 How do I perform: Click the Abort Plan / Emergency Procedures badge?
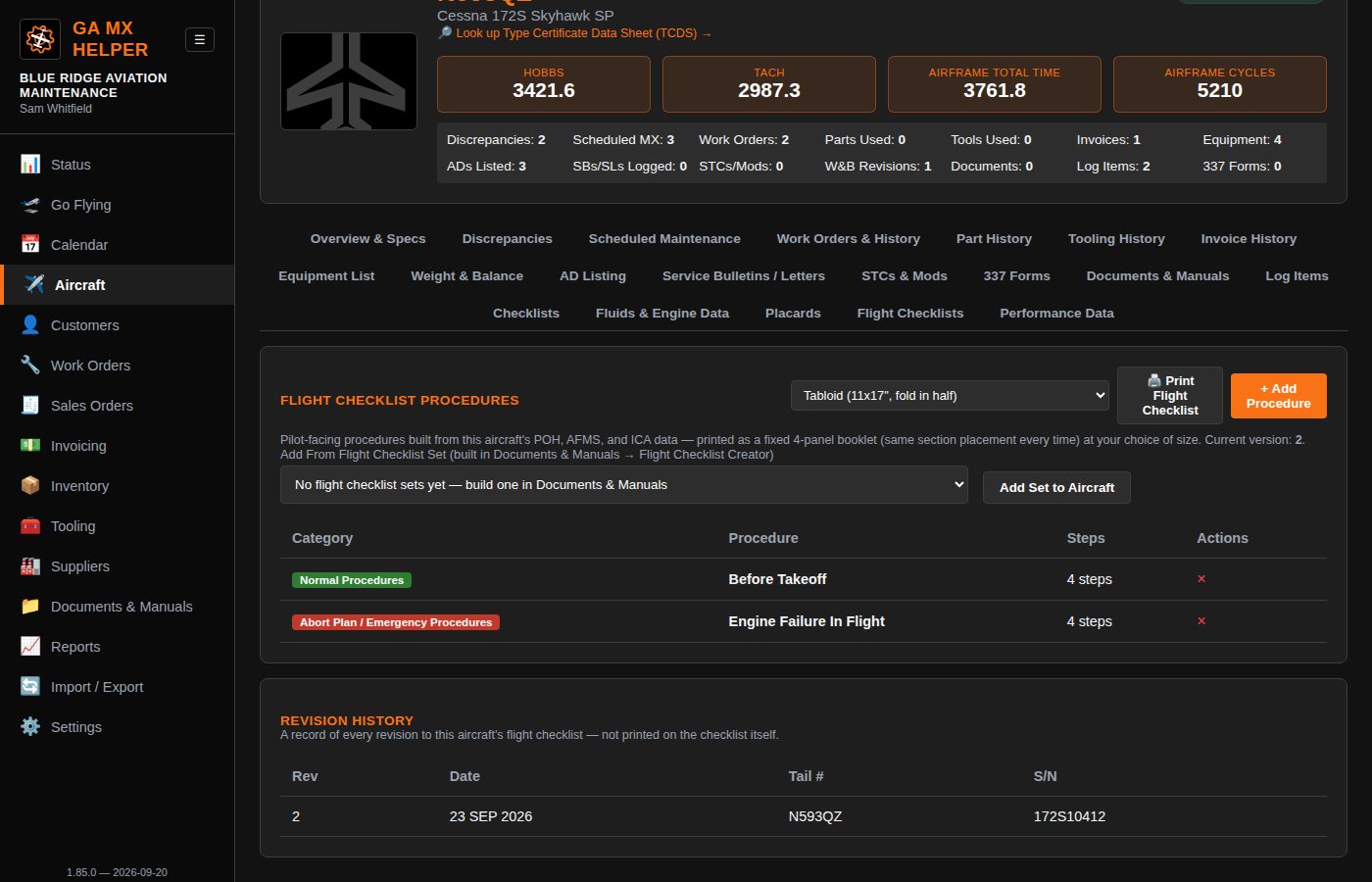coord(396,622)
